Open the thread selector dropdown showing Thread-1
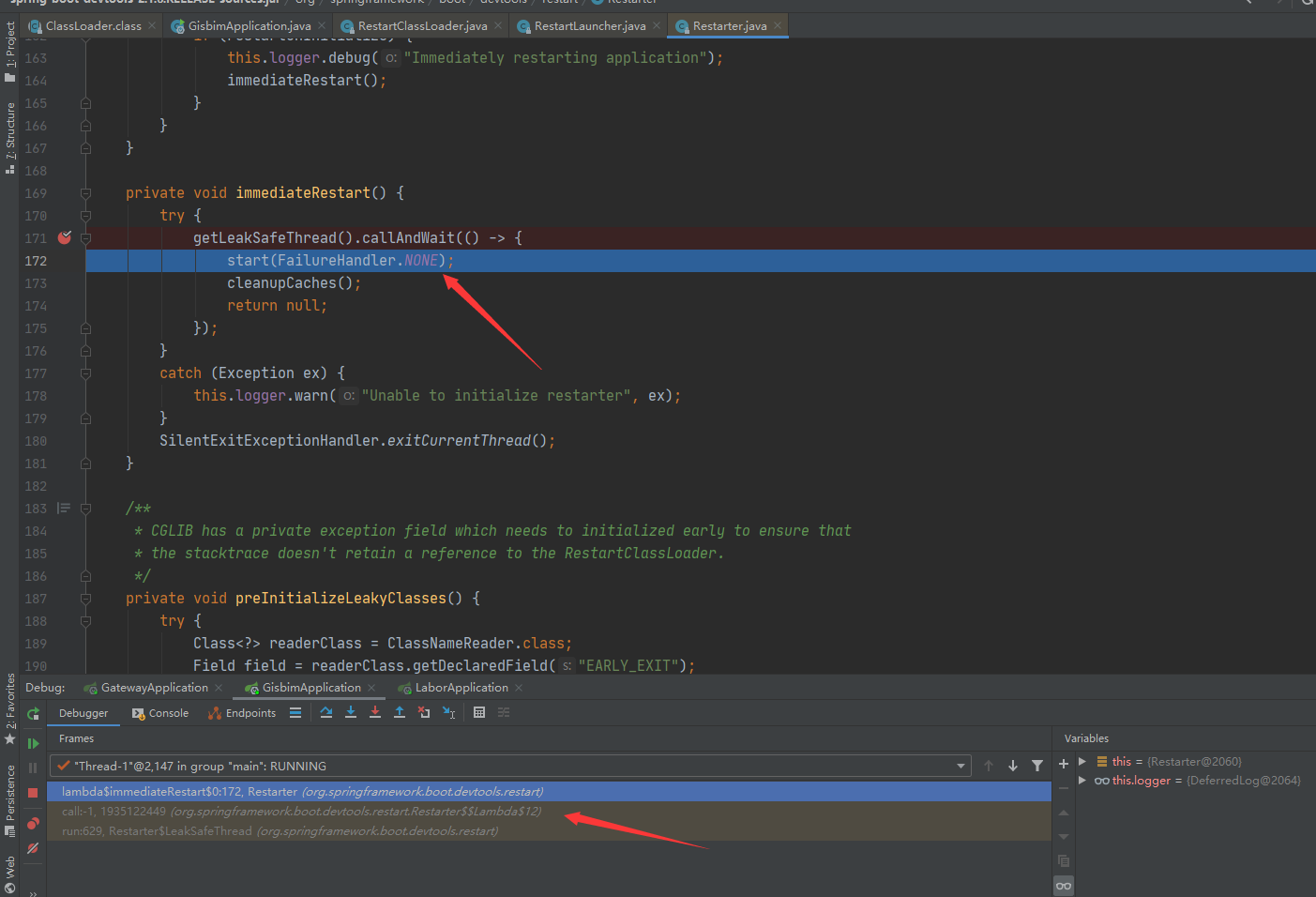This screenshot has height=897, width=1316. pyautogui.click(x=961, y=766)
